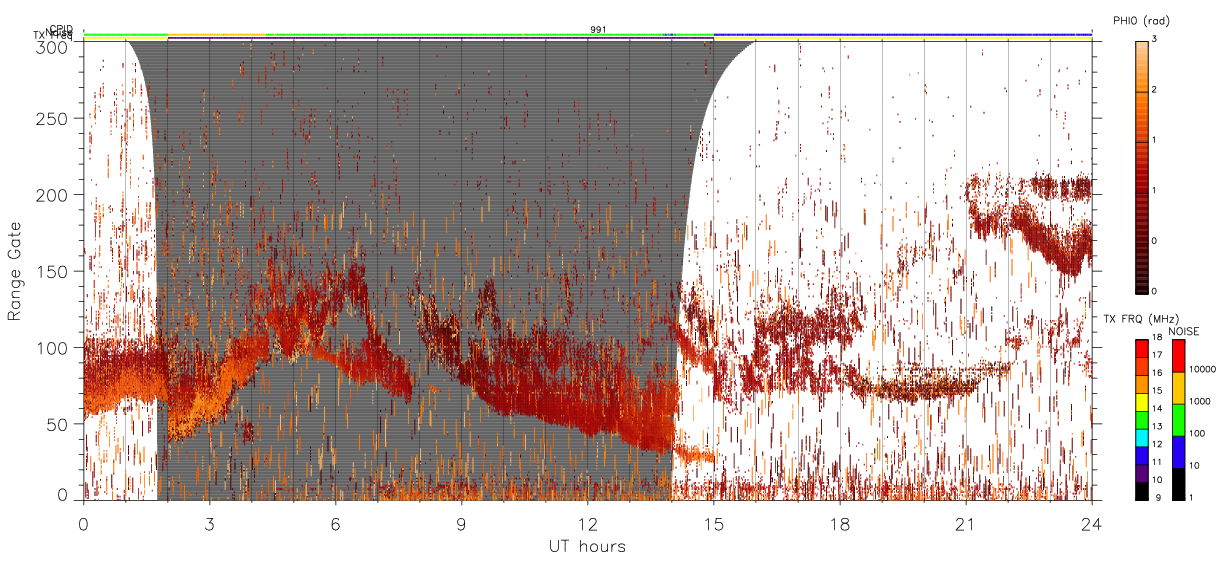The height and width of the screenshot is (567, 1228).
Task: Click the '100' label beside the NOISE color bar
Action: [x=1197, y=433]
